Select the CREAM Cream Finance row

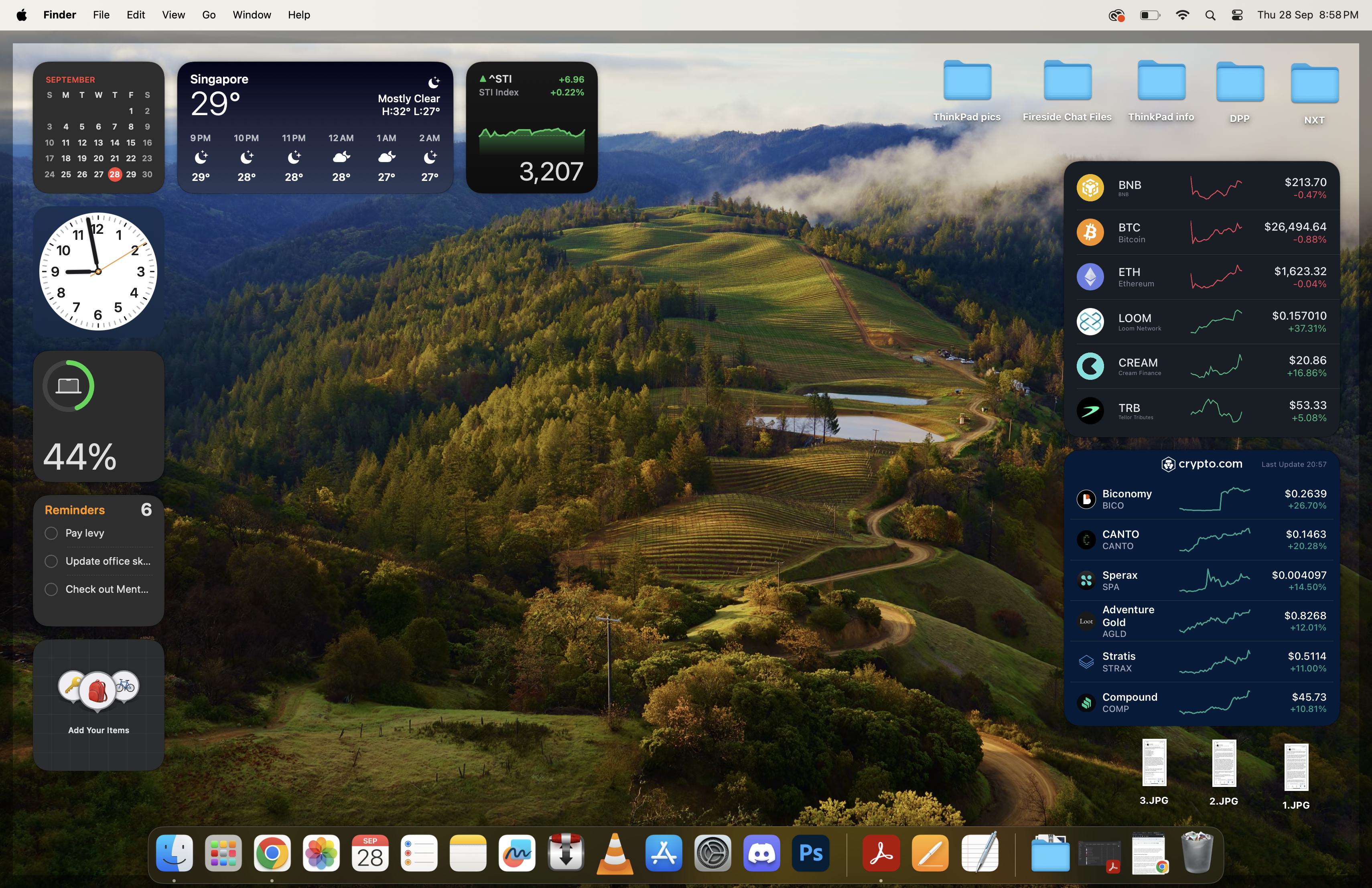[x=1202, y=366]
